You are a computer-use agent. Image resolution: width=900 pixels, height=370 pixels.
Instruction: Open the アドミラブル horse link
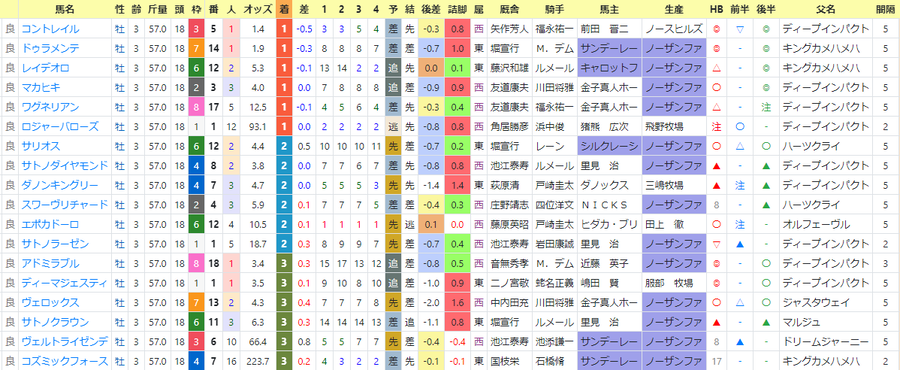click(x=50, y=263)
